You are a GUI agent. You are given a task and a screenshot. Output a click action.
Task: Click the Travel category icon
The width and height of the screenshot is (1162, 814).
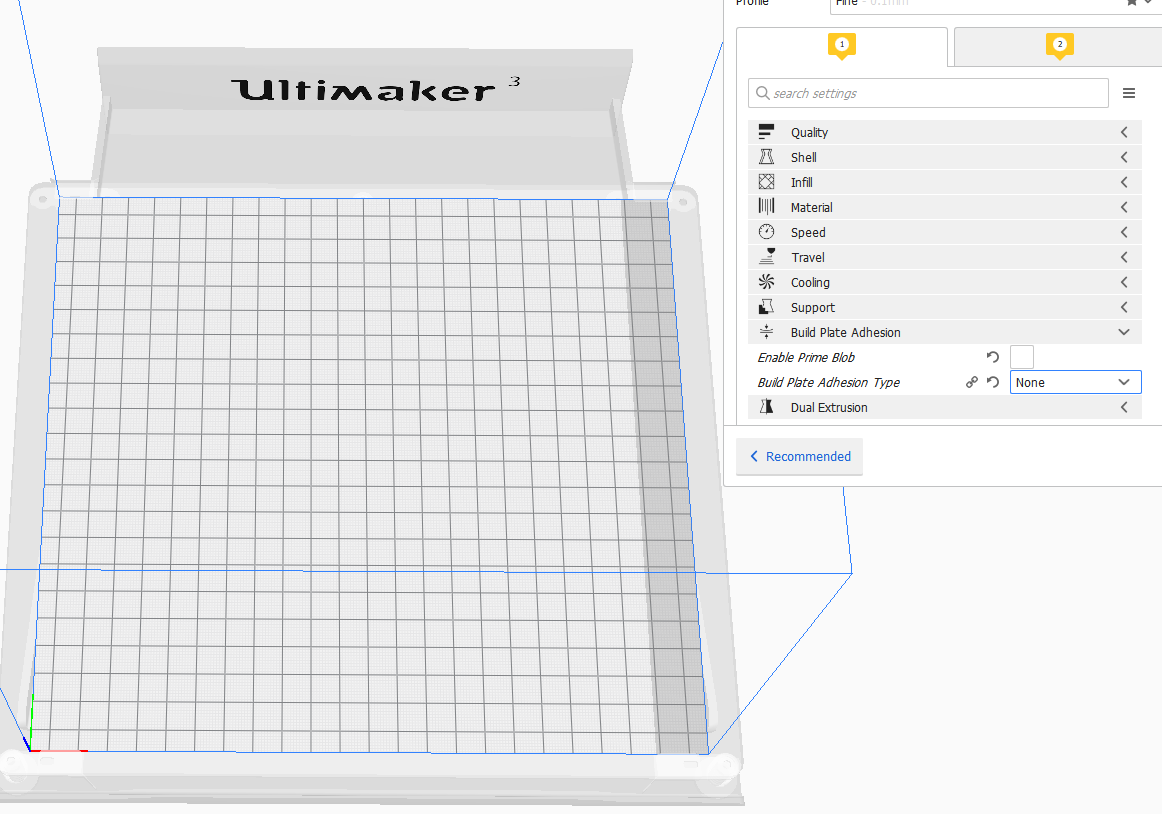(x=766, y=257)
